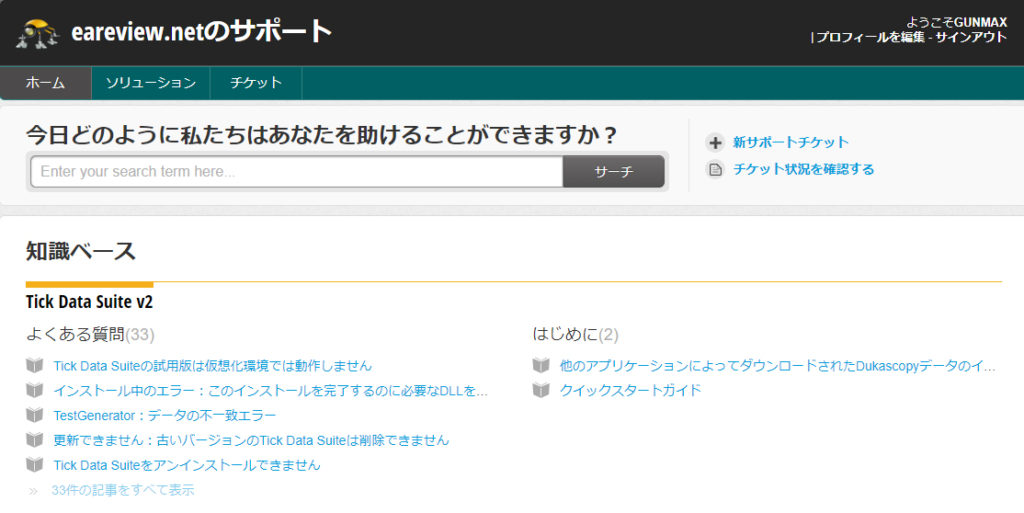The image size is (1024, 513).
Task: Click book icon beside the trial version article
Action: (x=35, y=366)
